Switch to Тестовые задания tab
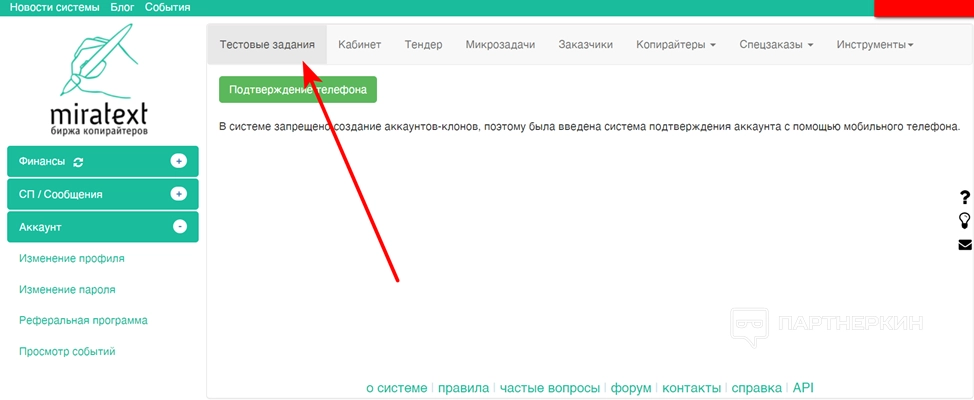 pos(267,45)
